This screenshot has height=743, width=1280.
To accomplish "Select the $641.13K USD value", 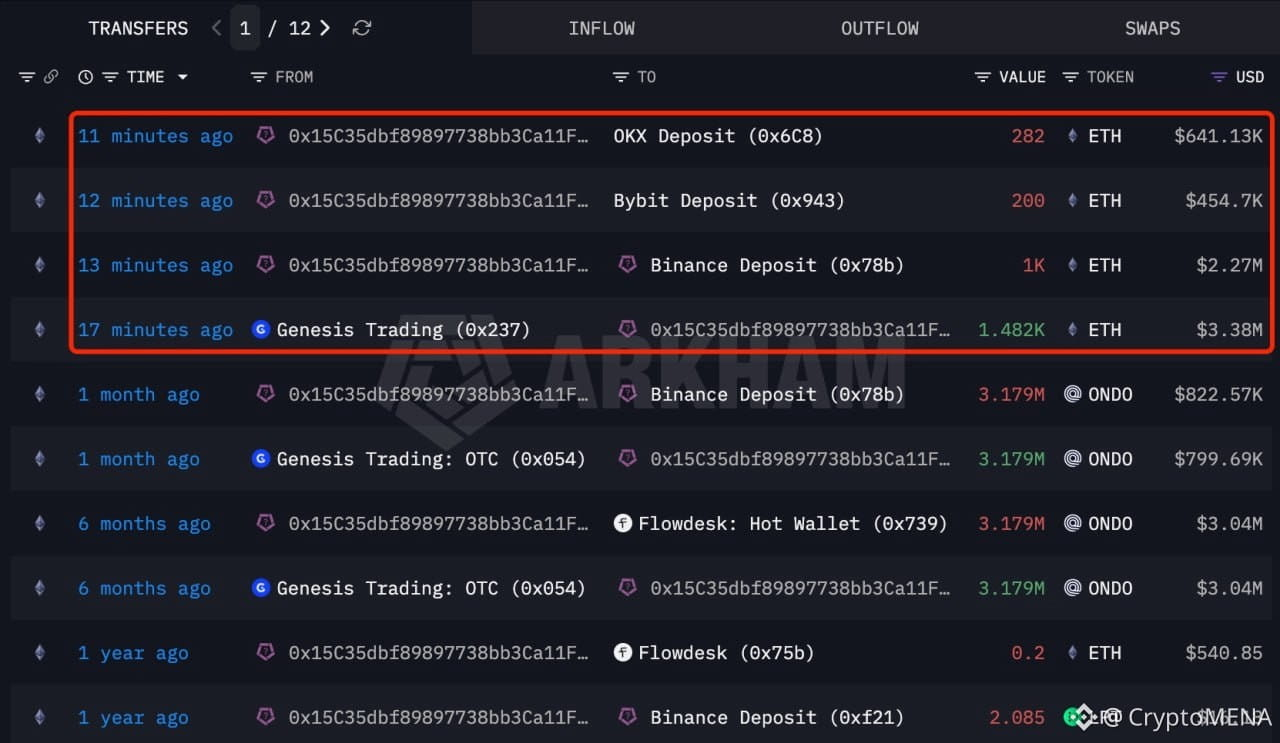I will point(1218,136).
